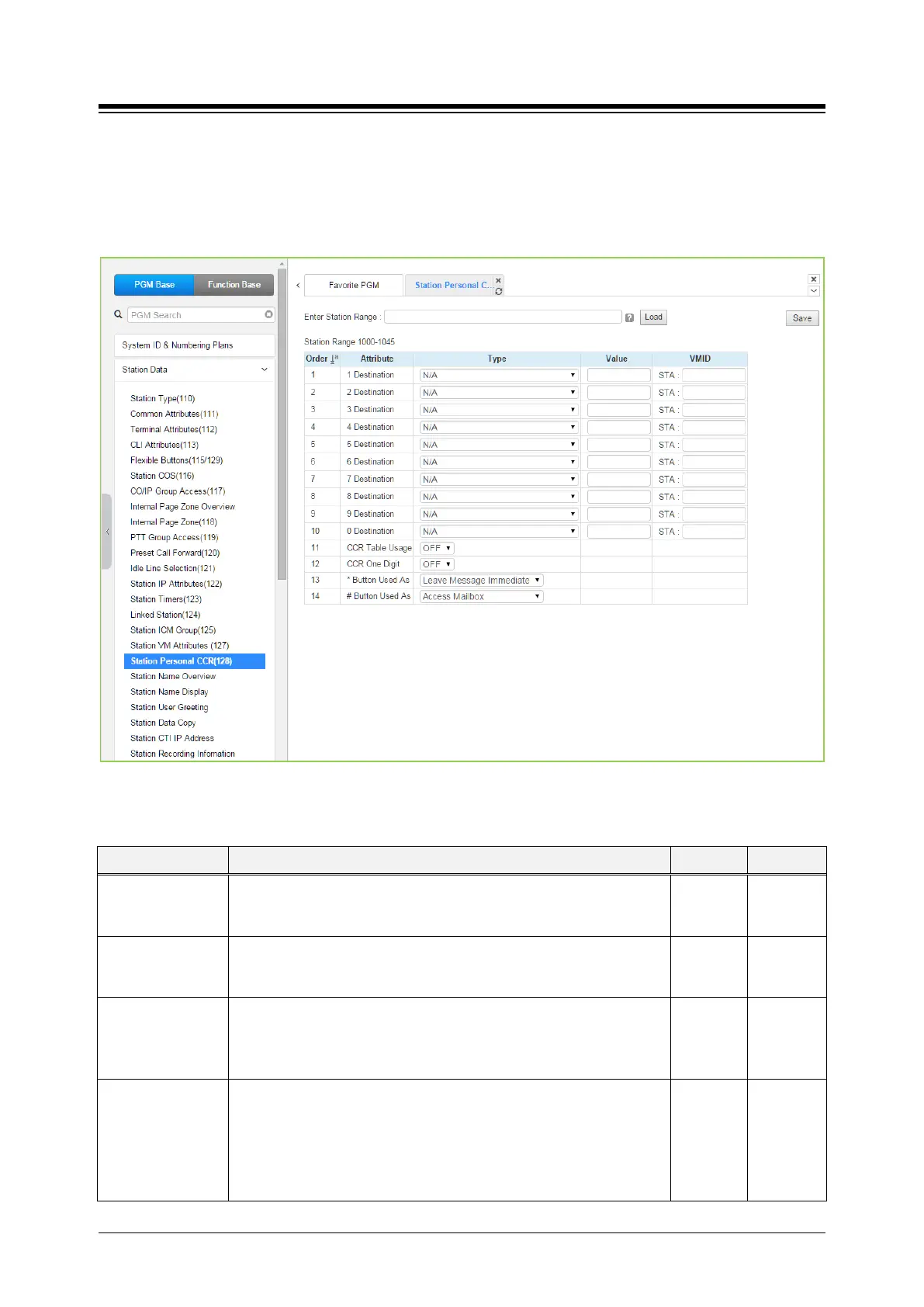The image size is (924, 1307).
Task: Click VMID STA field for 9 Destination
Action: click(x=714, y=514)
